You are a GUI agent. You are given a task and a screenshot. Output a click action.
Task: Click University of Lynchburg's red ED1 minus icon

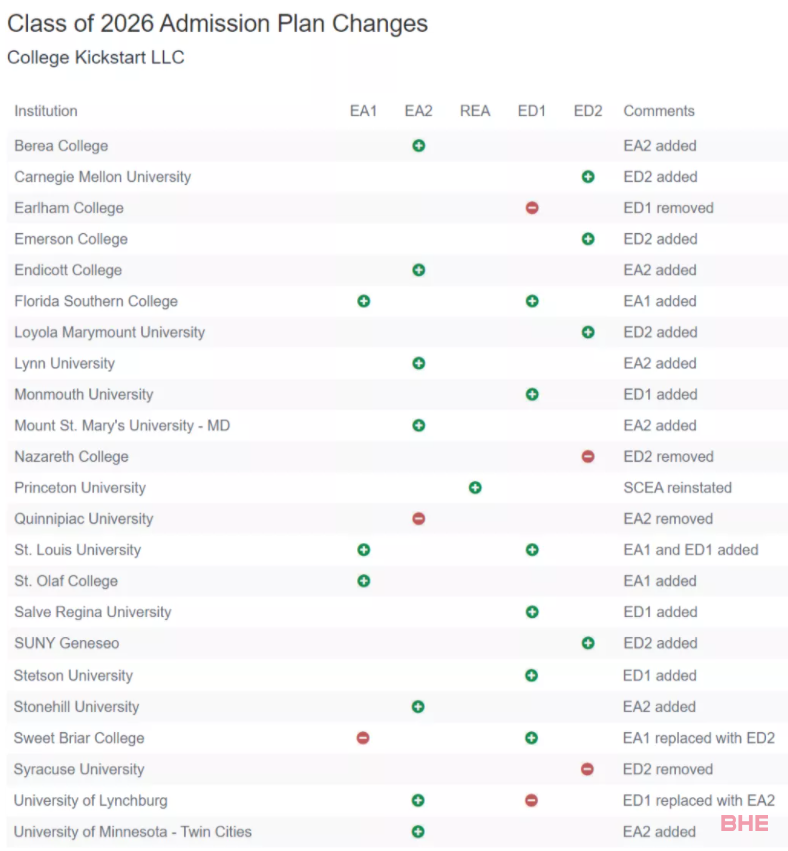point(531,801)
